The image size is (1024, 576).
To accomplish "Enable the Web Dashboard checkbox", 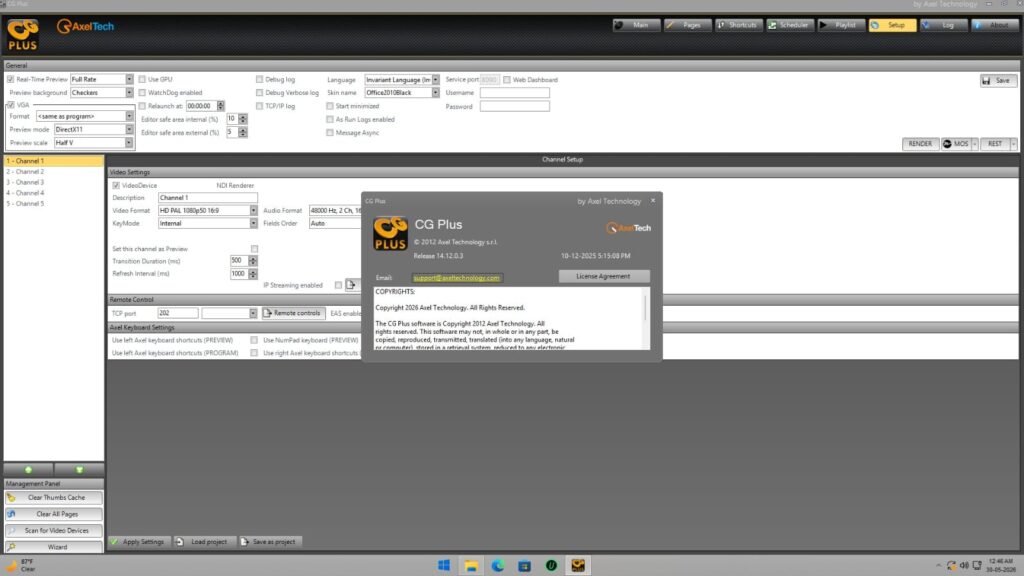I will click(x=507, y=80).
